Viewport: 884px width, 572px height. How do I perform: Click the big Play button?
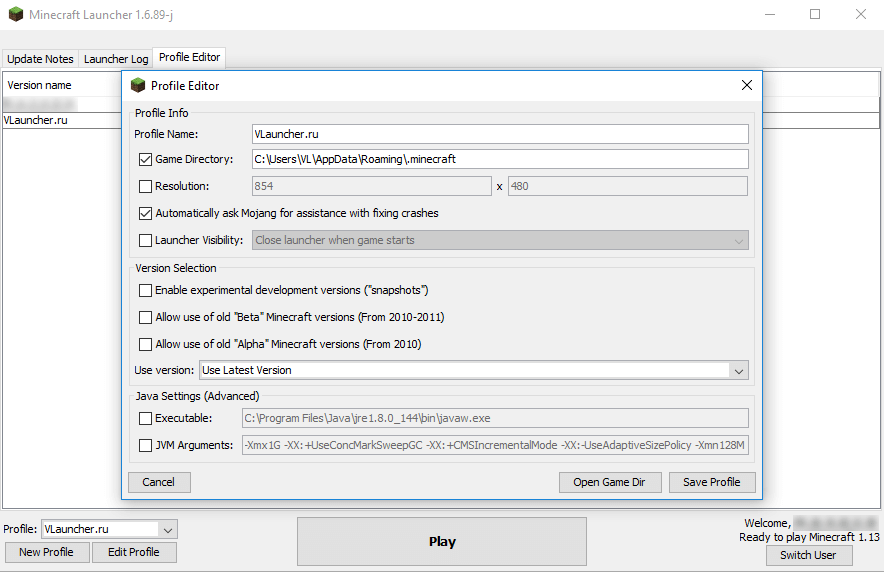click(442, 542)
